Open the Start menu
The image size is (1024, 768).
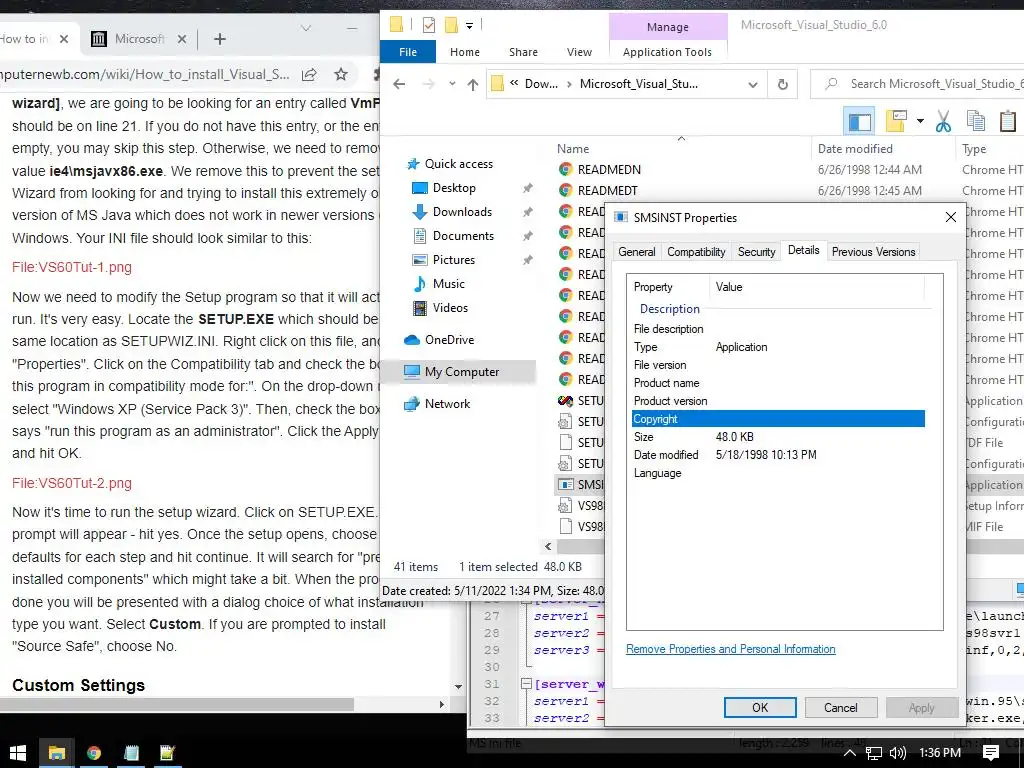point(18,753)
